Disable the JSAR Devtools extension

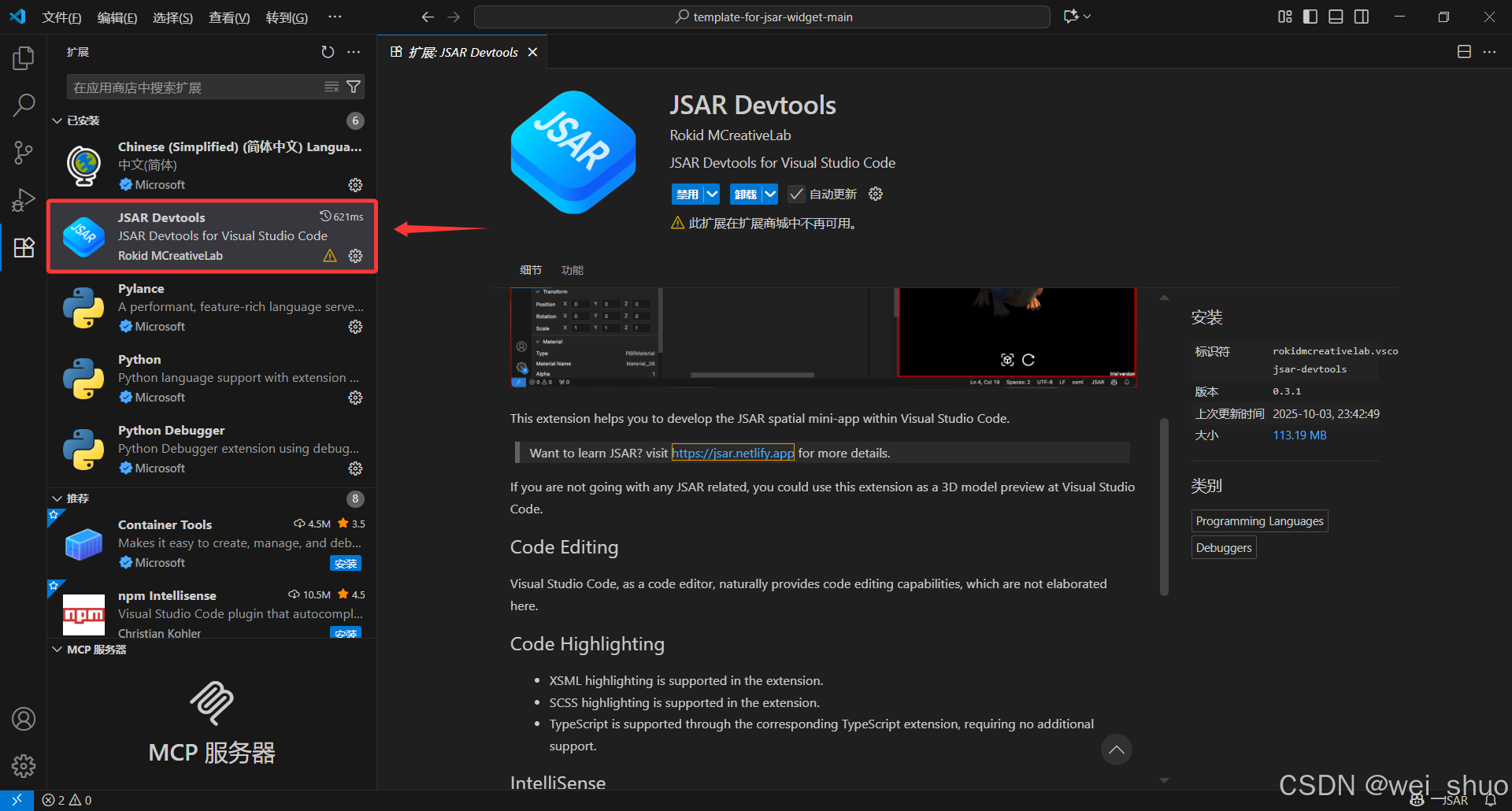[x=687, y=194]
